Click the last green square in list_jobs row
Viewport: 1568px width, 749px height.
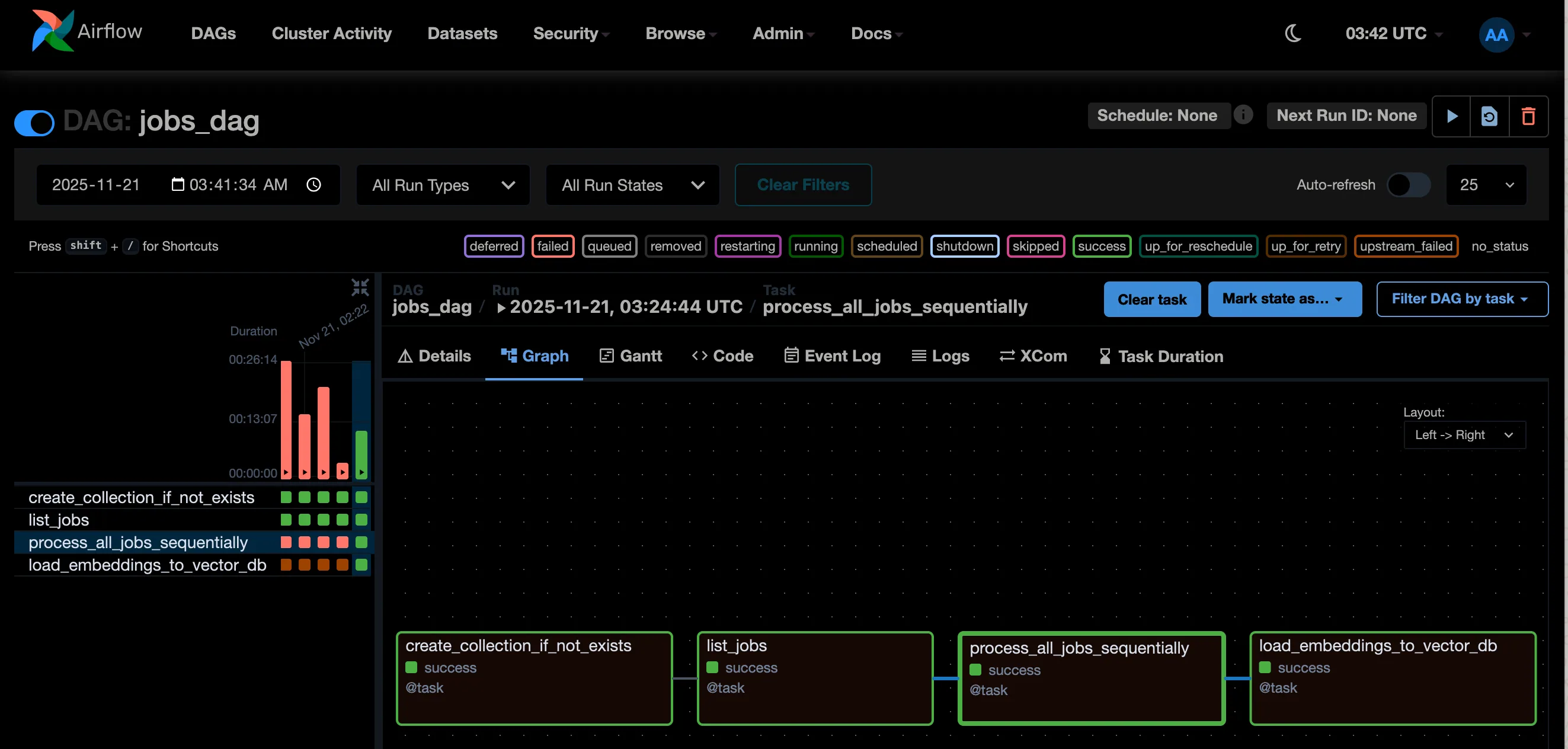(x=361, y=520)
